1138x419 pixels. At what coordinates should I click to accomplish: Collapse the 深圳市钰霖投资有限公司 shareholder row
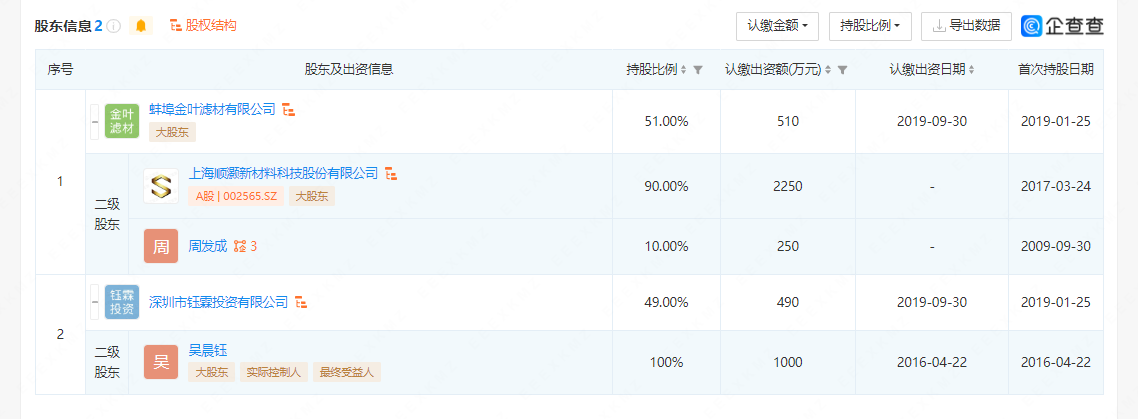(95, 302)
